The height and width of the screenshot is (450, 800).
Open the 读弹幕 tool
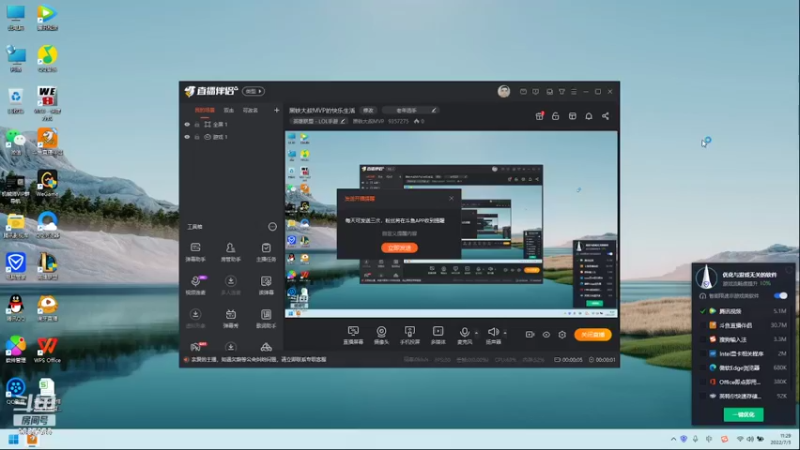pyautogui.click(x=266, y=285)
